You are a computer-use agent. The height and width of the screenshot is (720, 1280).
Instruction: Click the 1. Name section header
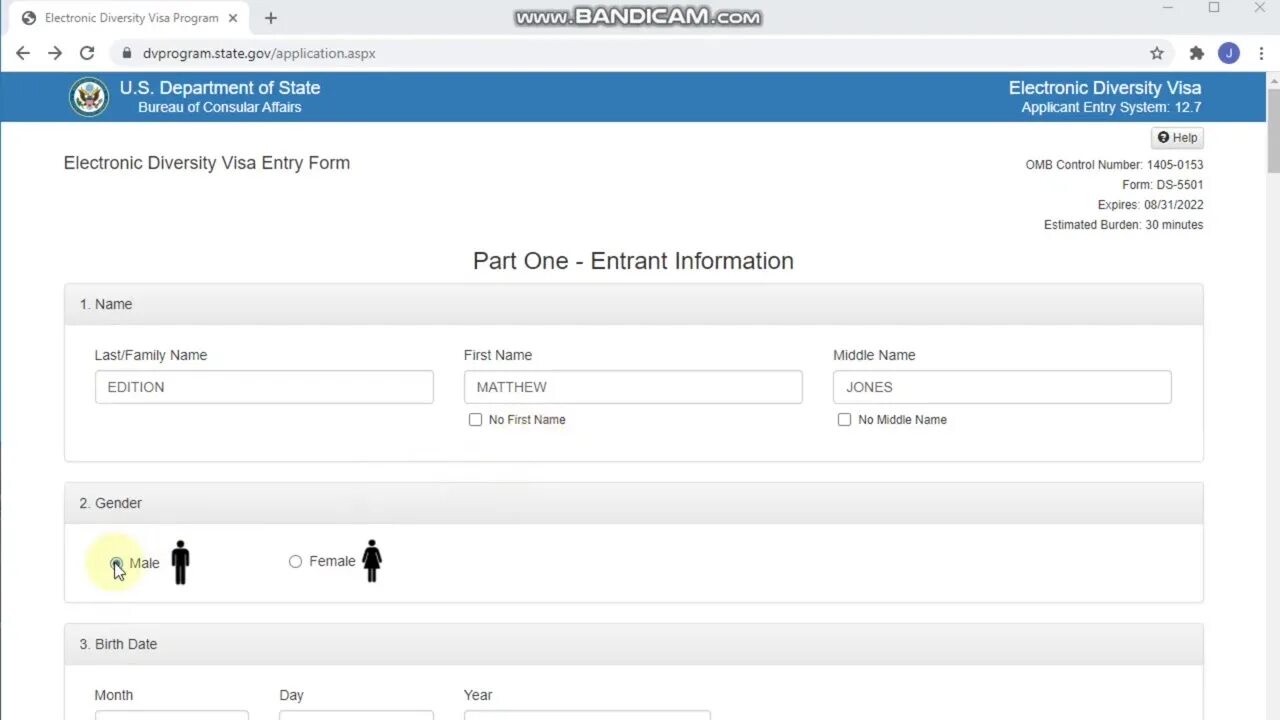(634, 304)
